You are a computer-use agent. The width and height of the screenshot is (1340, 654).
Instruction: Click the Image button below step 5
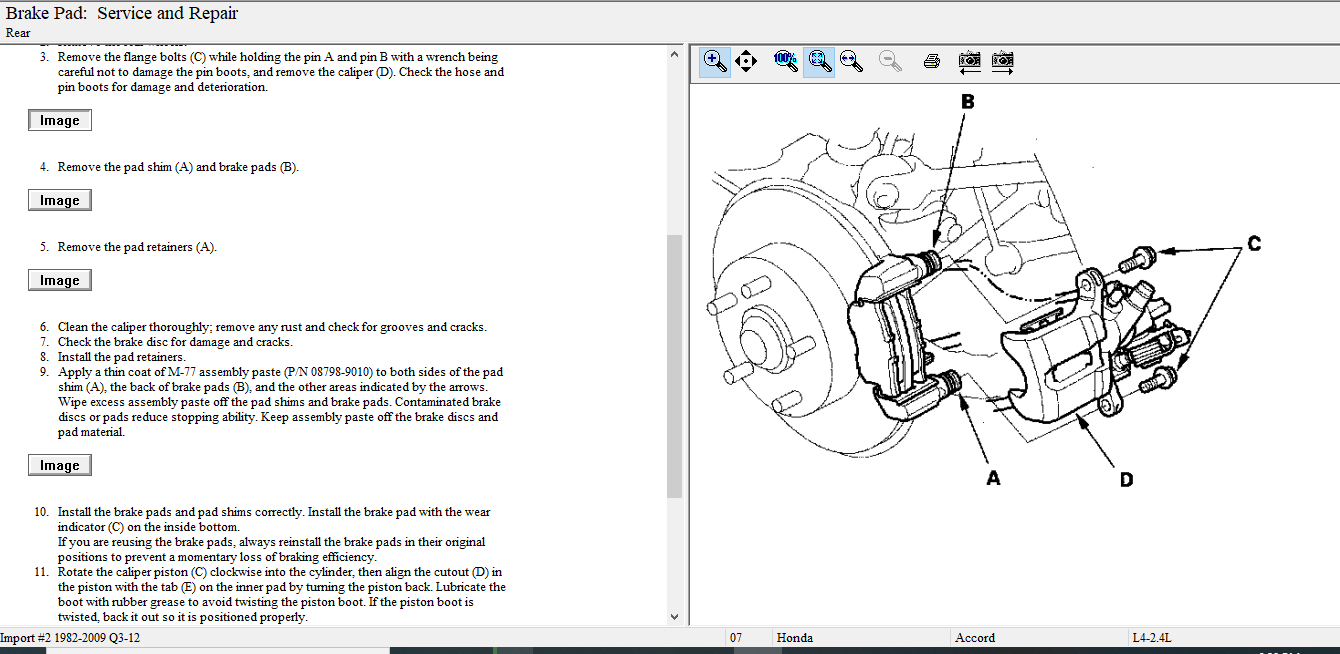click(x=60, y=281)
